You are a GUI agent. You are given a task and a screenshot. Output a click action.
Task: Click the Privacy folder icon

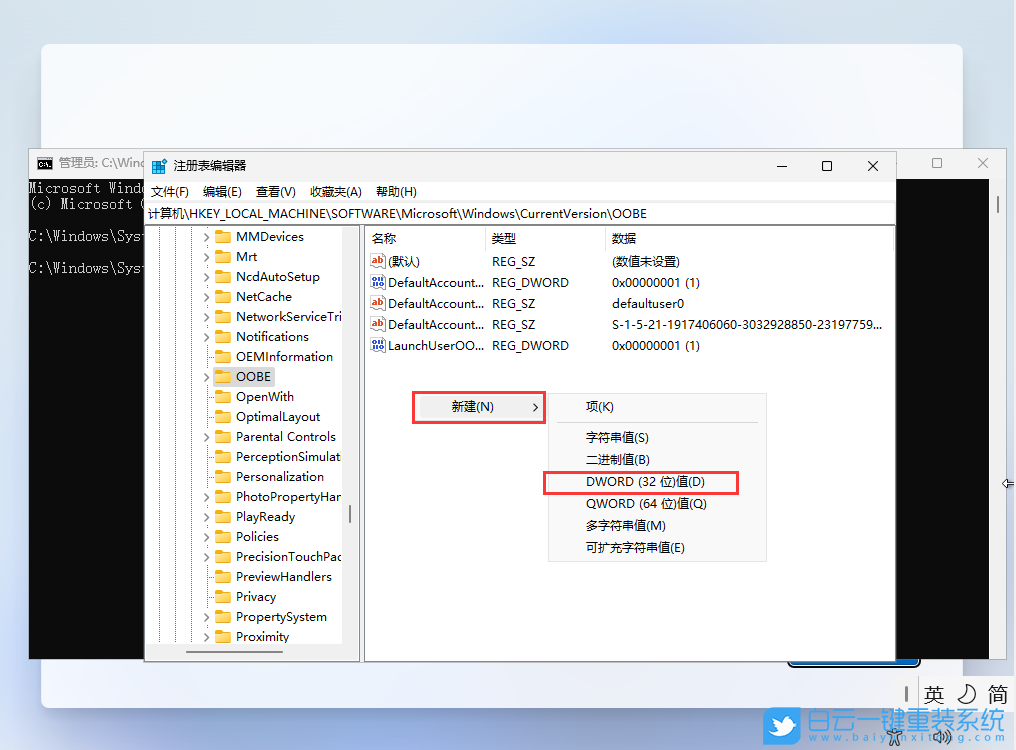click(x=225, y=596)
